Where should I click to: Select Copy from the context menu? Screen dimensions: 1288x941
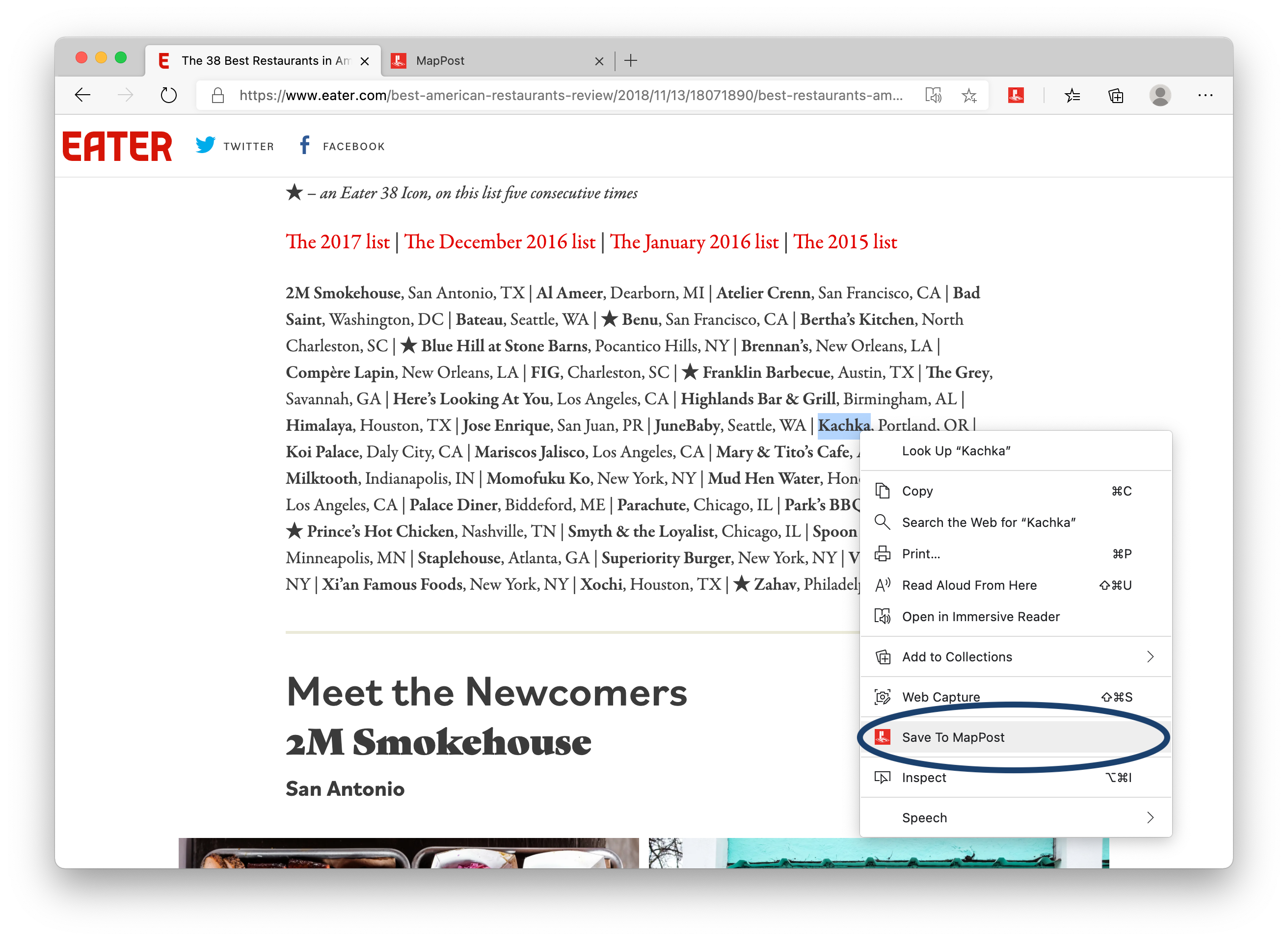pyautogui.click(x=1016, y=491)
